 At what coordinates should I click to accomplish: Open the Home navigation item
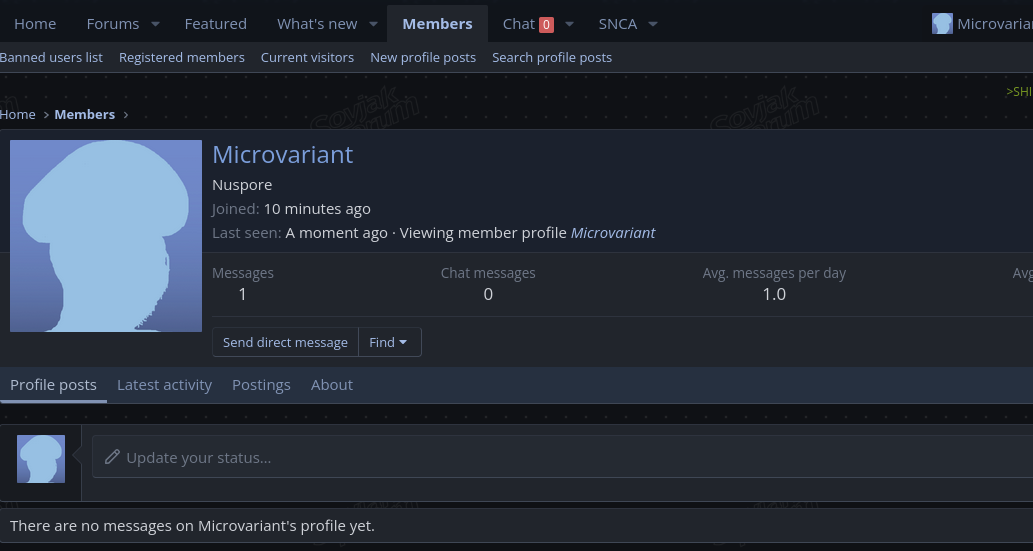click(x=35, y=24)
